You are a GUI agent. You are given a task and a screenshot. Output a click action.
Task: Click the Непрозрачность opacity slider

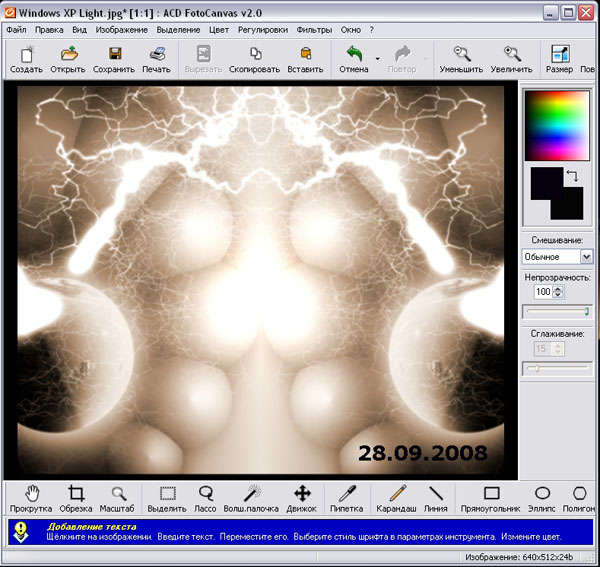(x=558, y=311)
